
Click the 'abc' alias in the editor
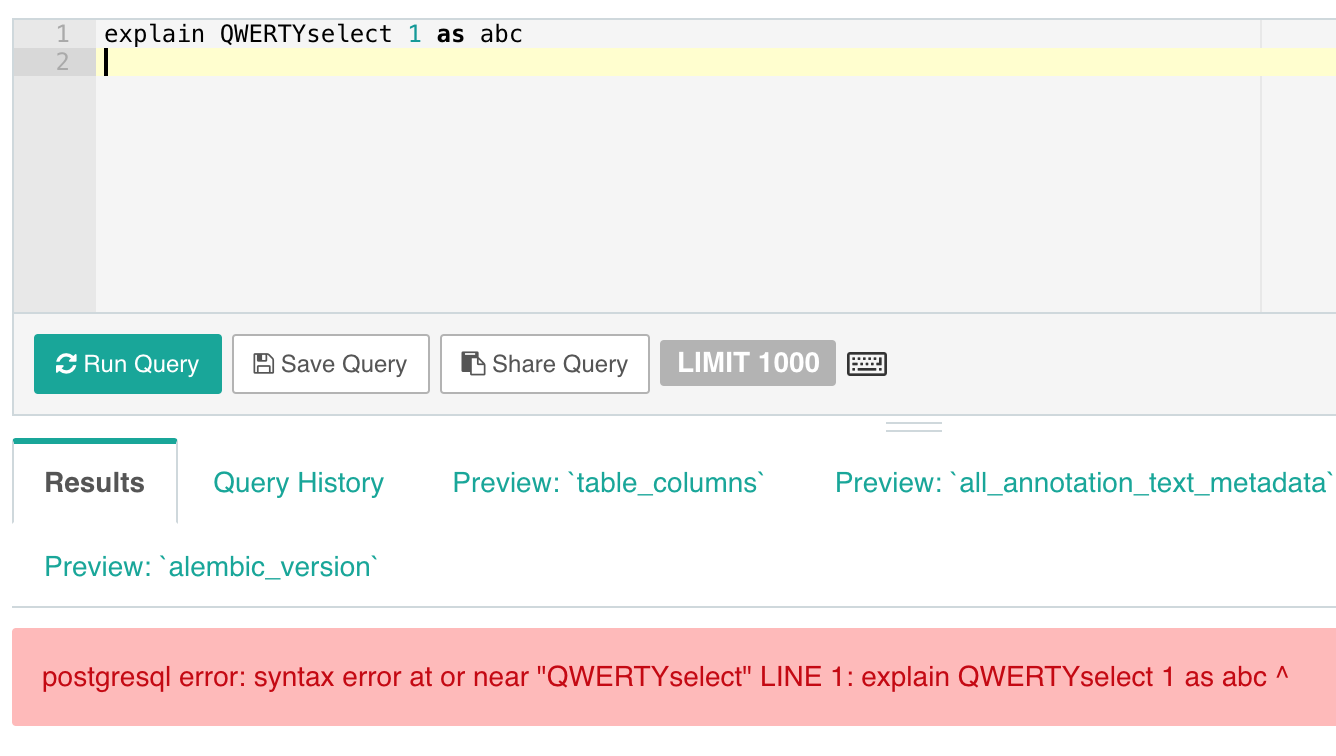[x=502, y=34]
